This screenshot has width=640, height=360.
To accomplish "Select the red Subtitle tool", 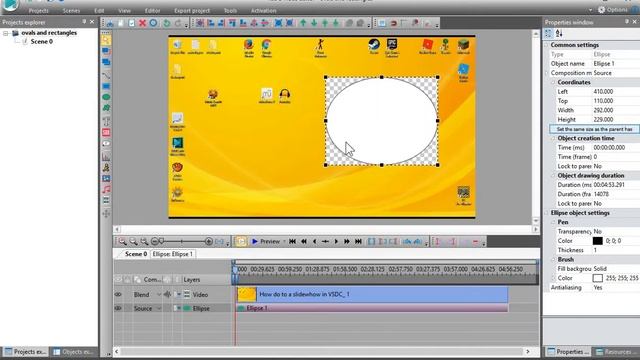I will click(106, 132).
